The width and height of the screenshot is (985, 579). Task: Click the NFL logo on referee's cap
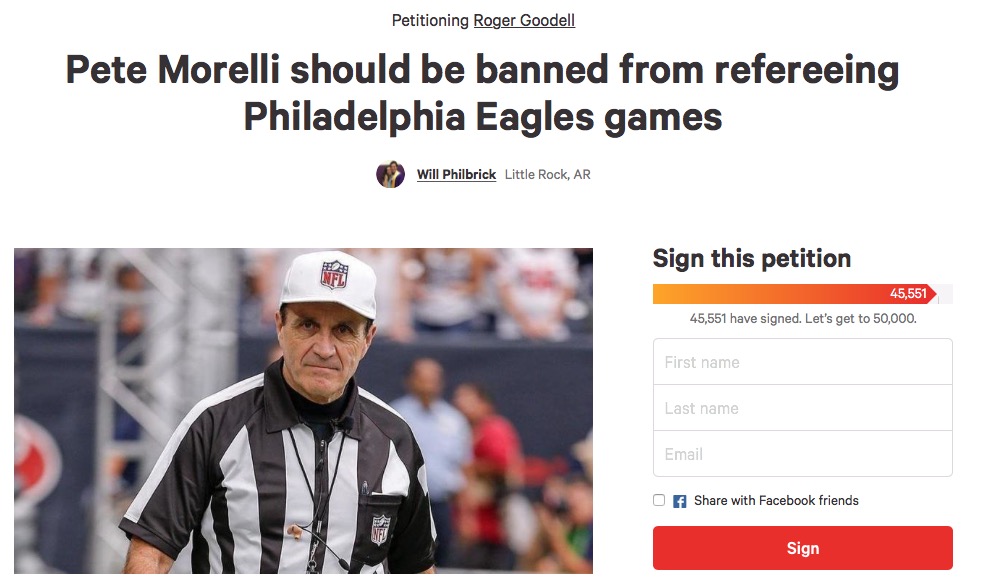tap(333, 275)
